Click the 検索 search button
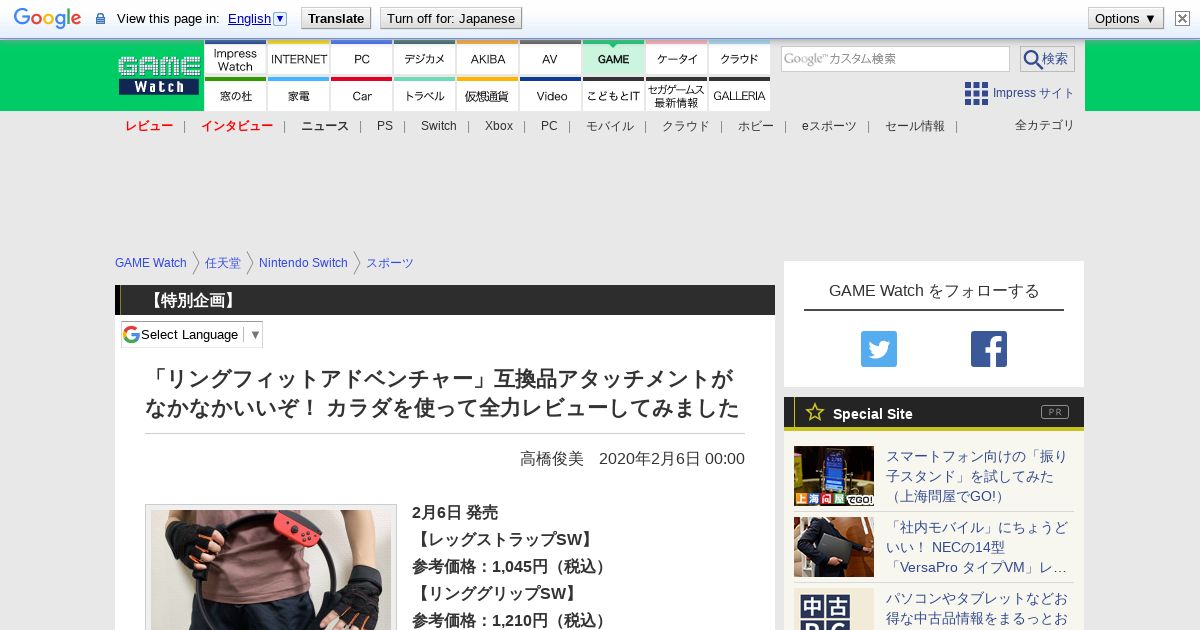This screenshot has width=1200, height=630. [x=1047, y=59]
